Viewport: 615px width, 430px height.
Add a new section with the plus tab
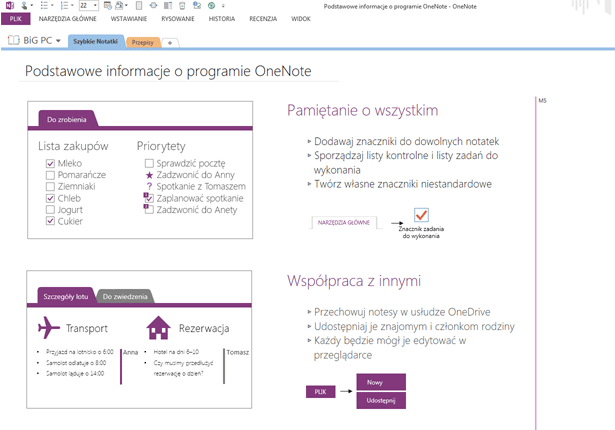point(170,43)
